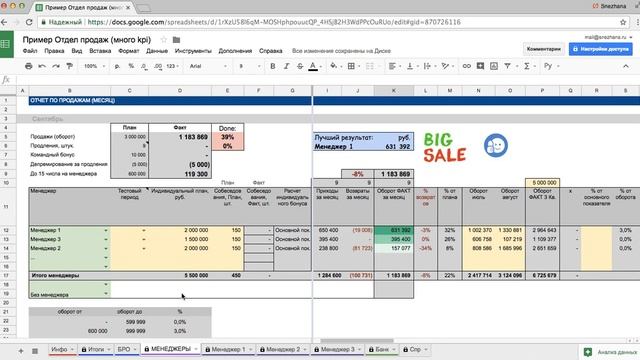
Task: Switch to the Менеджер 2 sheet tab
Action: (x=283, y=349)
